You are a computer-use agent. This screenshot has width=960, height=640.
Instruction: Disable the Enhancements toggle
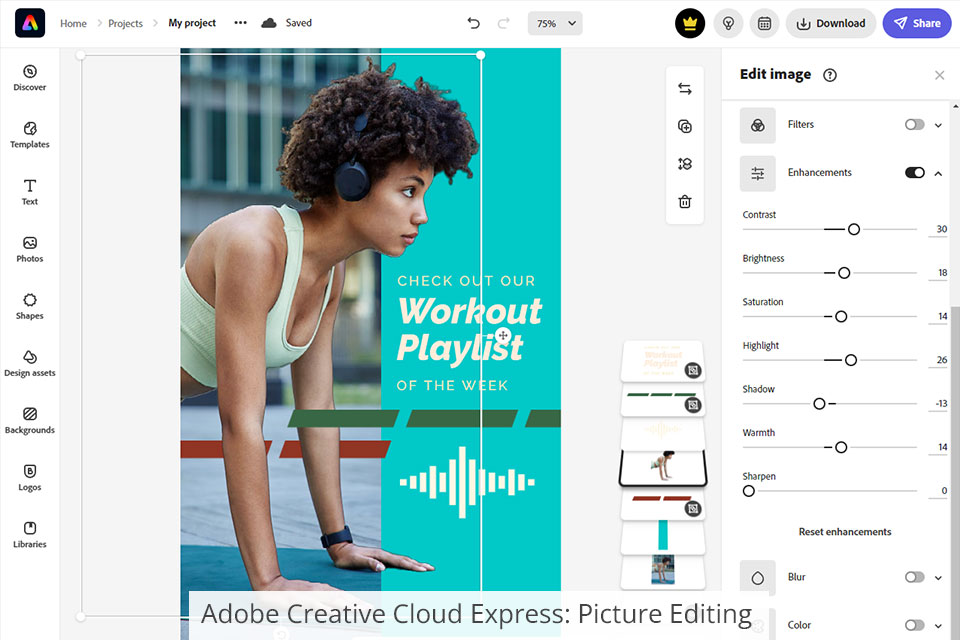click(914, 173)
